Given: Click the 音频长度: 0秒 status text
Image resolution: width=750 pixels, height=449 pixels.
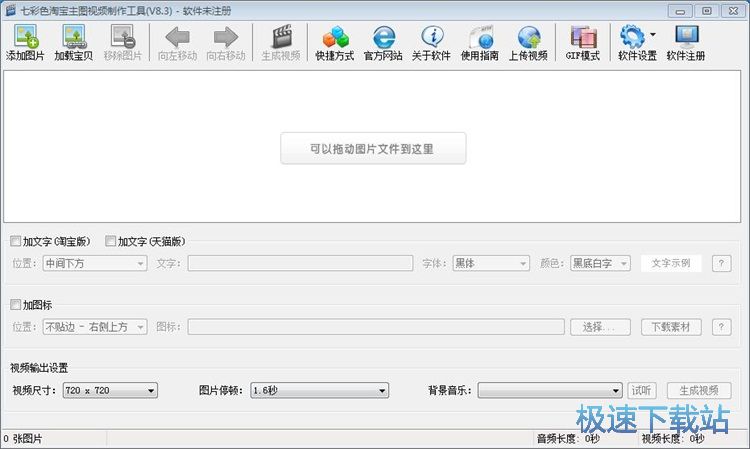Looking at the screenshot, I should point(568,438).
